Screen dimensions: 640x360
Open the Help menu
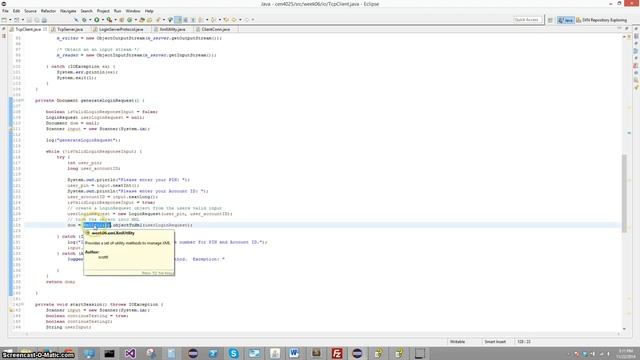[149, 11]
